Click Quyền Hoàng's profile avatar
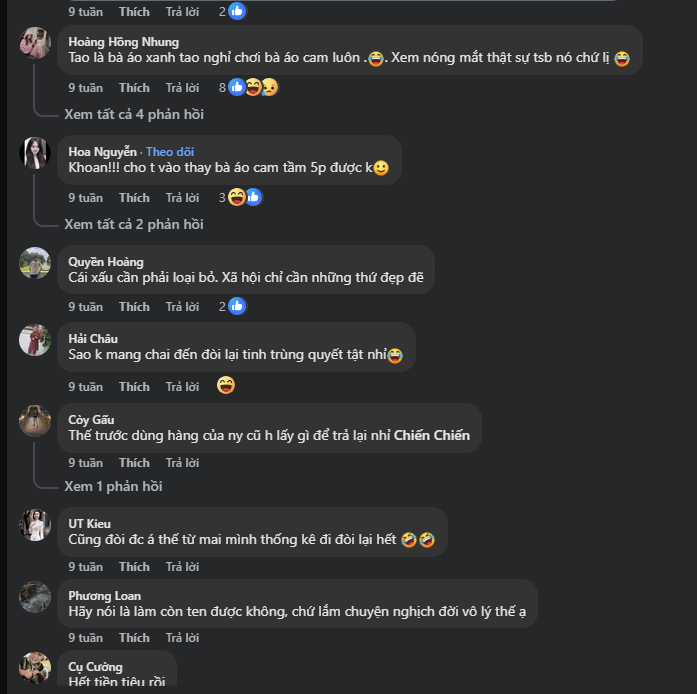This screenshot has height=694, width=697. (35, 263)
